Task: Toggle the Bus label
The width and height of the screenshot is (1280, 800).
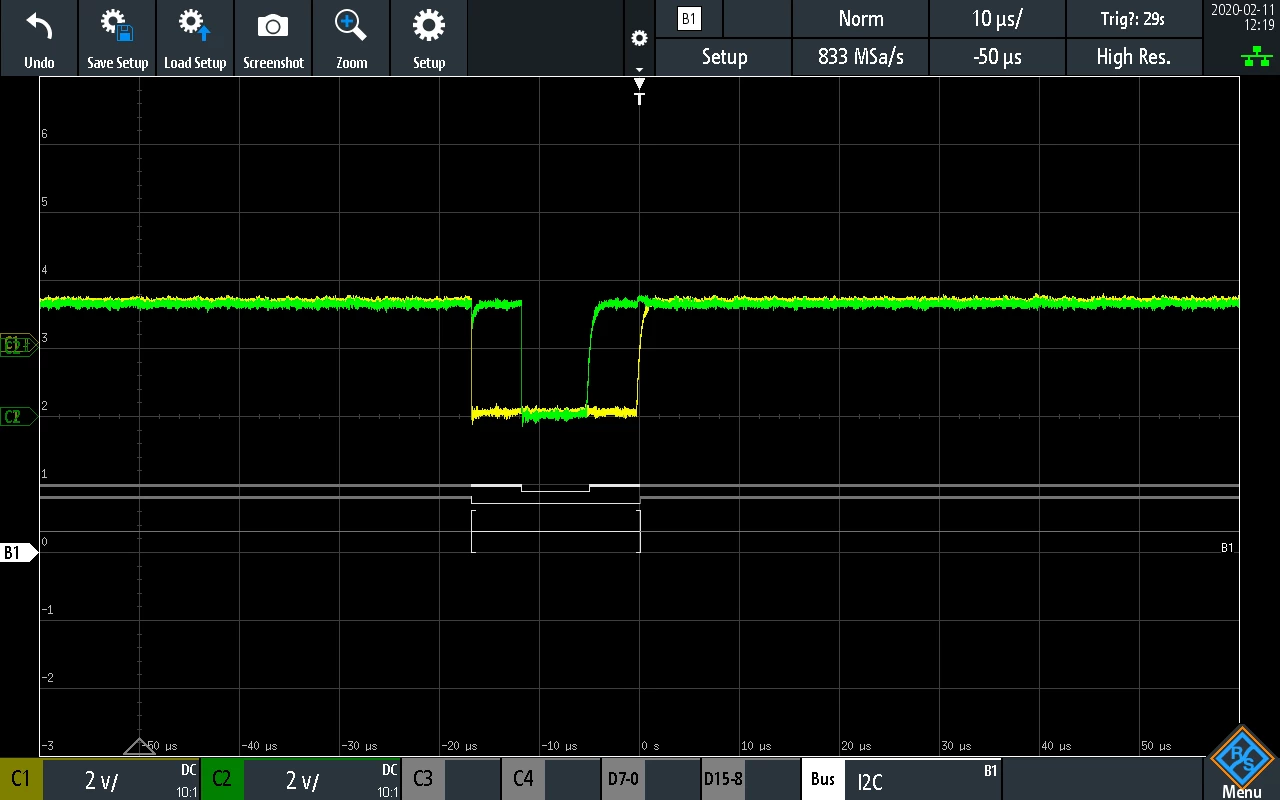Action: pyautogui.click(x=822, y=779)
